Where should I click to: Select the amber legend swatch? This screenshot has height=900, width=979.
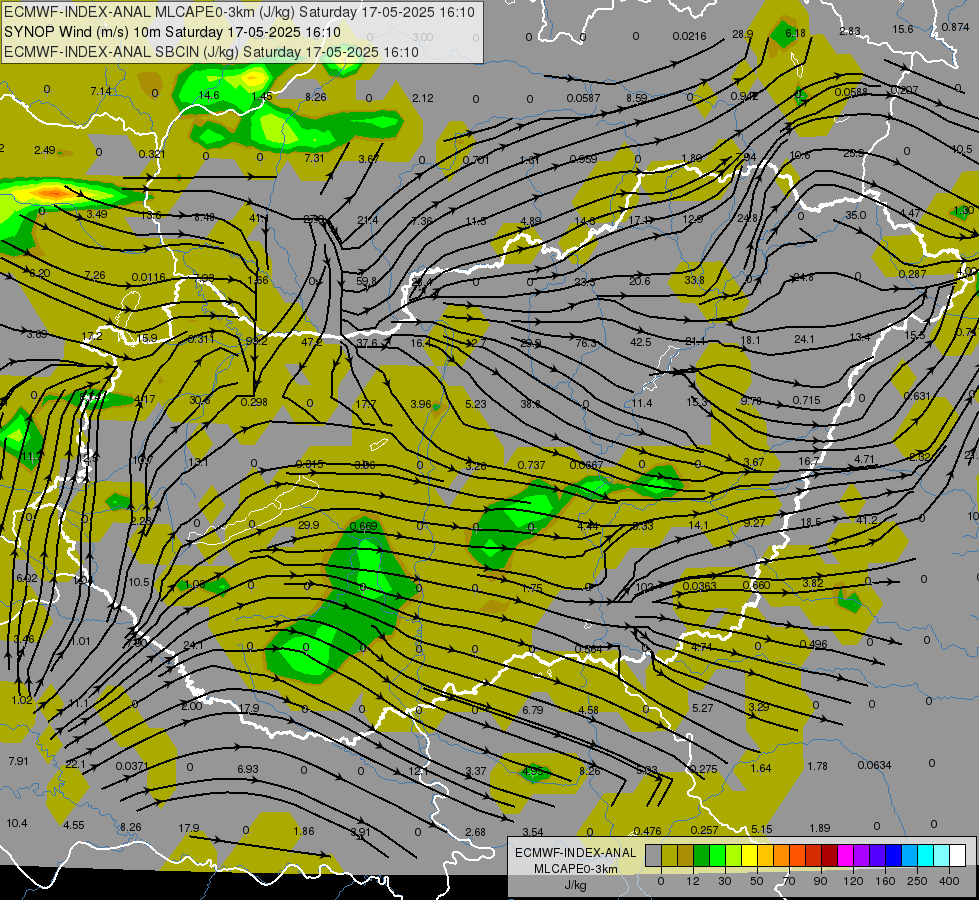tap(765, 855)
